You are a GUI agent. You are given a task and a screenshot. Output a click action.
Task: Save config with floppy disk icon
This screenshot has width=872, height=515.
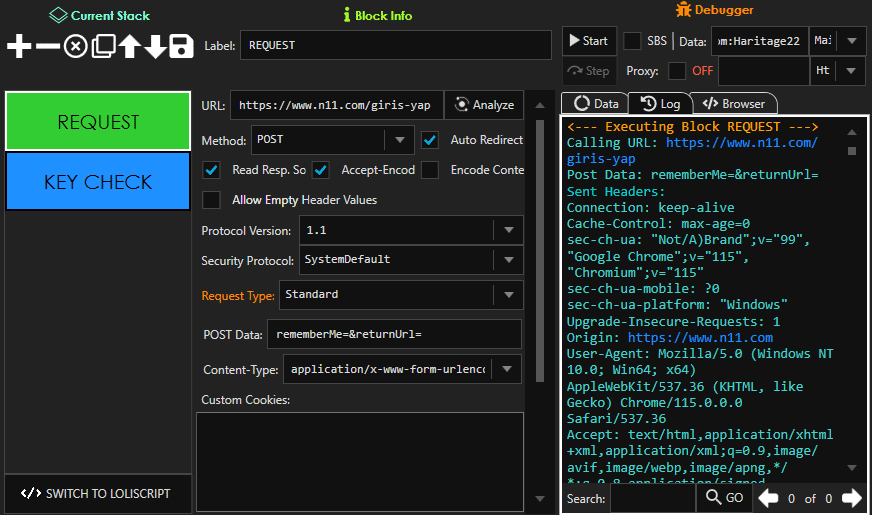(181, 46)
